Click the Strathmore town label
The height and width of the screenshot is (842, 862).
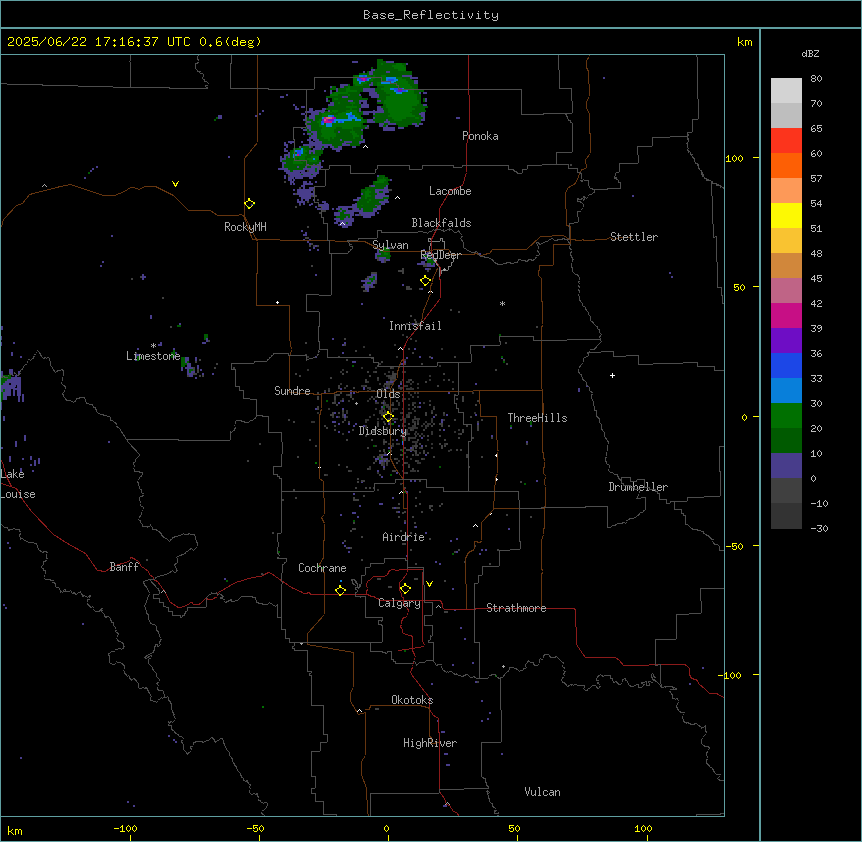click(x=516, y=608)
